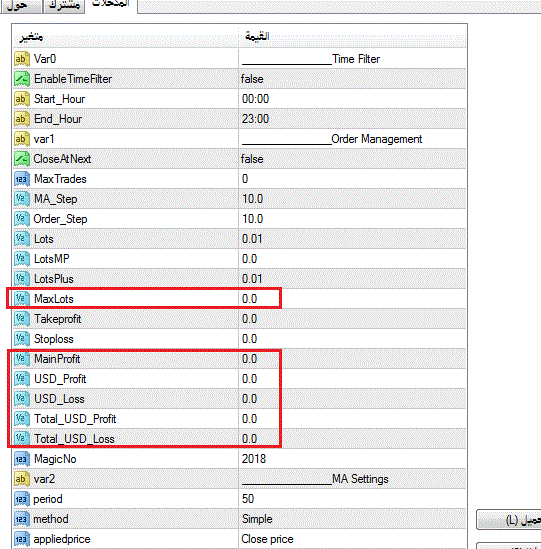Open the appliedprice Close price dropdown
This screenshot has width=541, height=549.
pyautogui.click(x=352, y=539)
